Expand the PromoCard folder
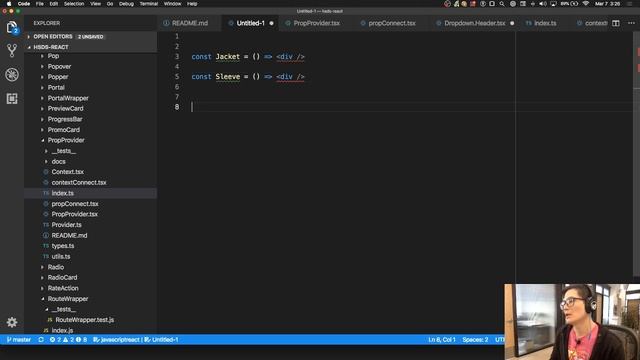This screenshot has height=360, width=640. click(x=64, y=130)
